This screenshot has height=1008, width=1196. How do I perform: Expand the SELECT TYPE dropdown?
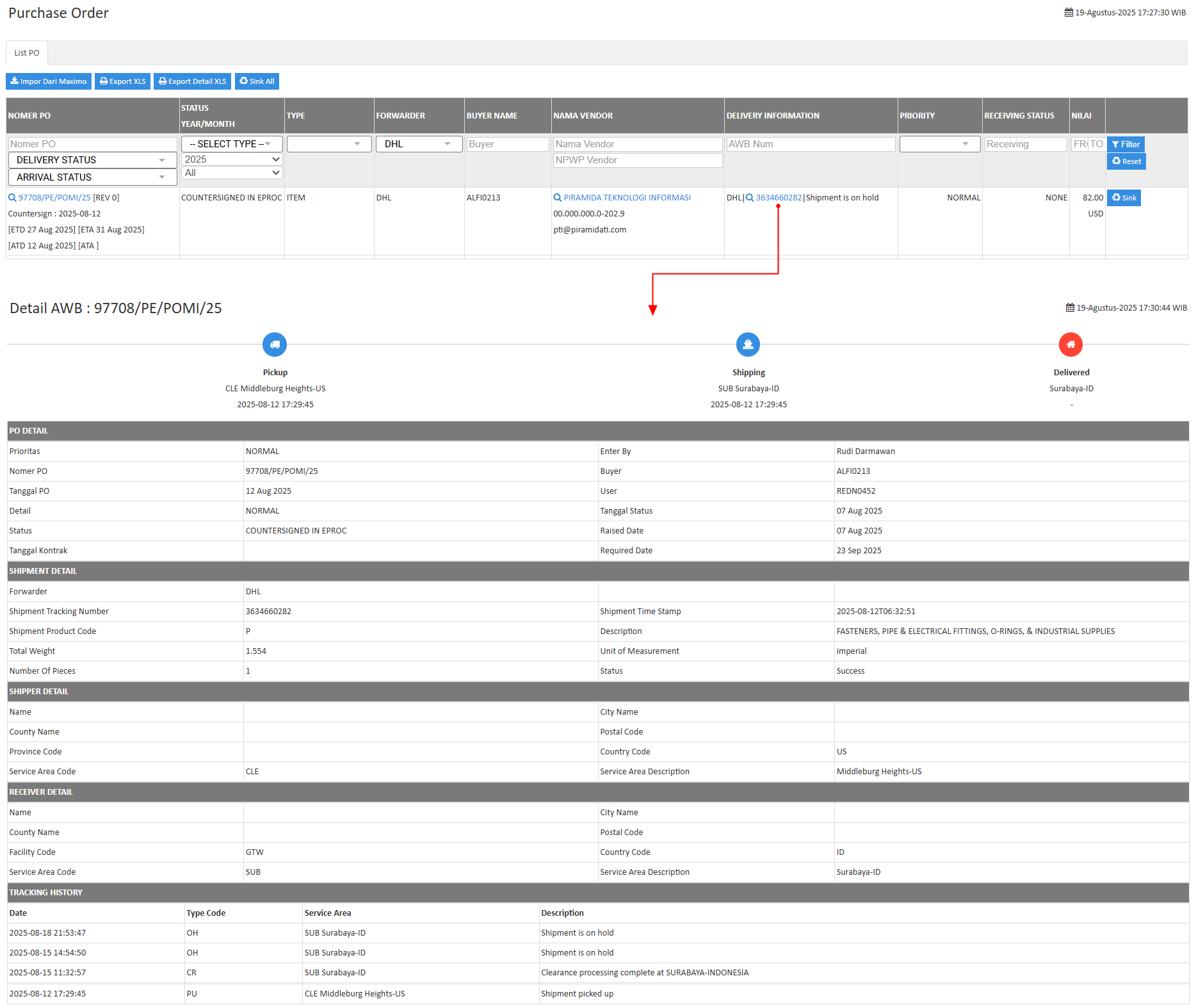231,144
